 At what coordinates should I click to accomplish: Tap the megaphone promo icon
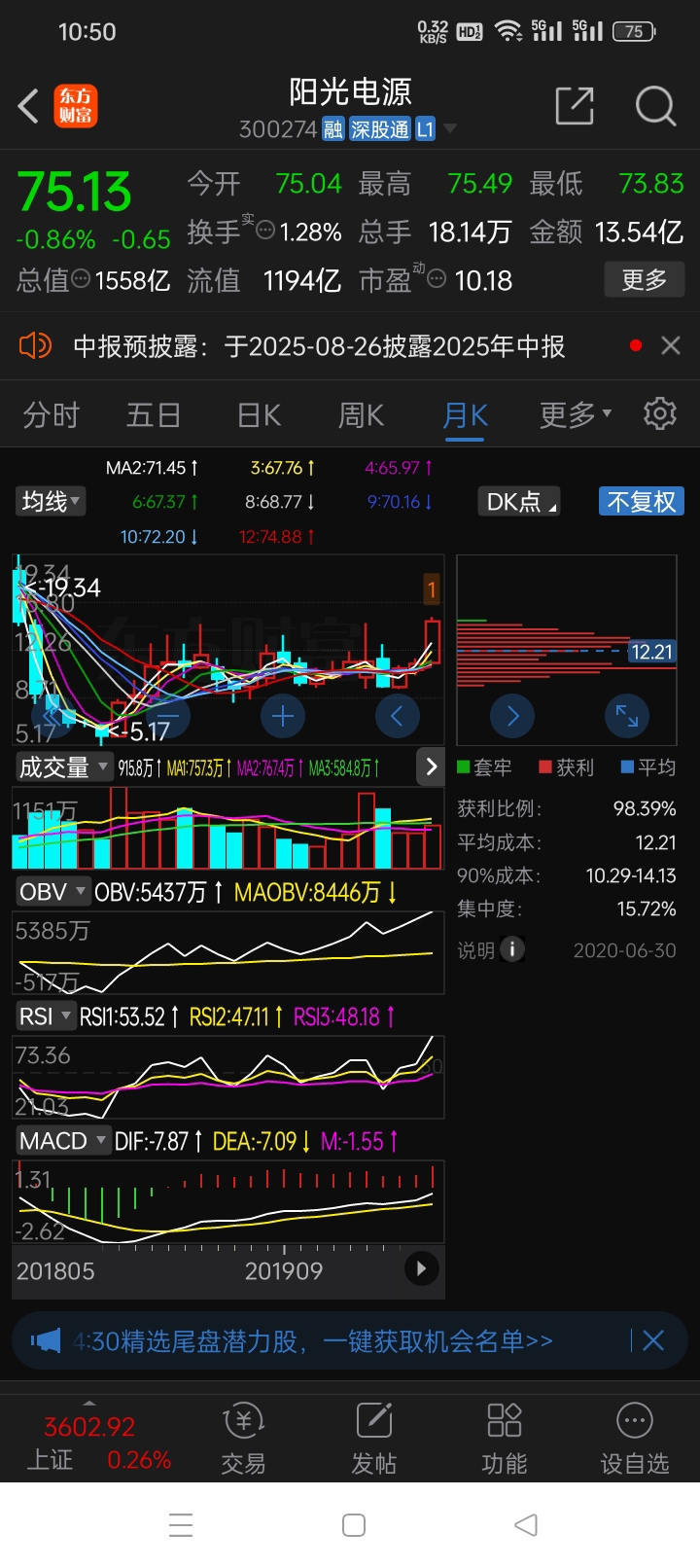pos(46,1341)
